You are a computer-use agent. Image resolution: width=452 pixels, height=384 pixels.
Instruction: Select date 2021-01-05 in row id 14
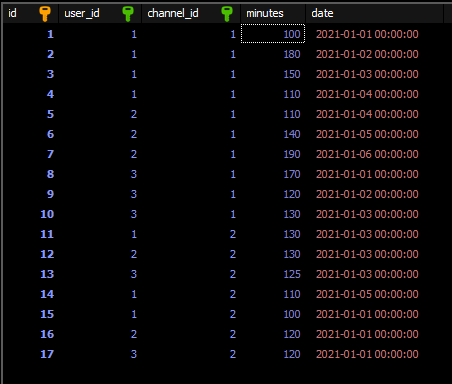coord(367,294)
